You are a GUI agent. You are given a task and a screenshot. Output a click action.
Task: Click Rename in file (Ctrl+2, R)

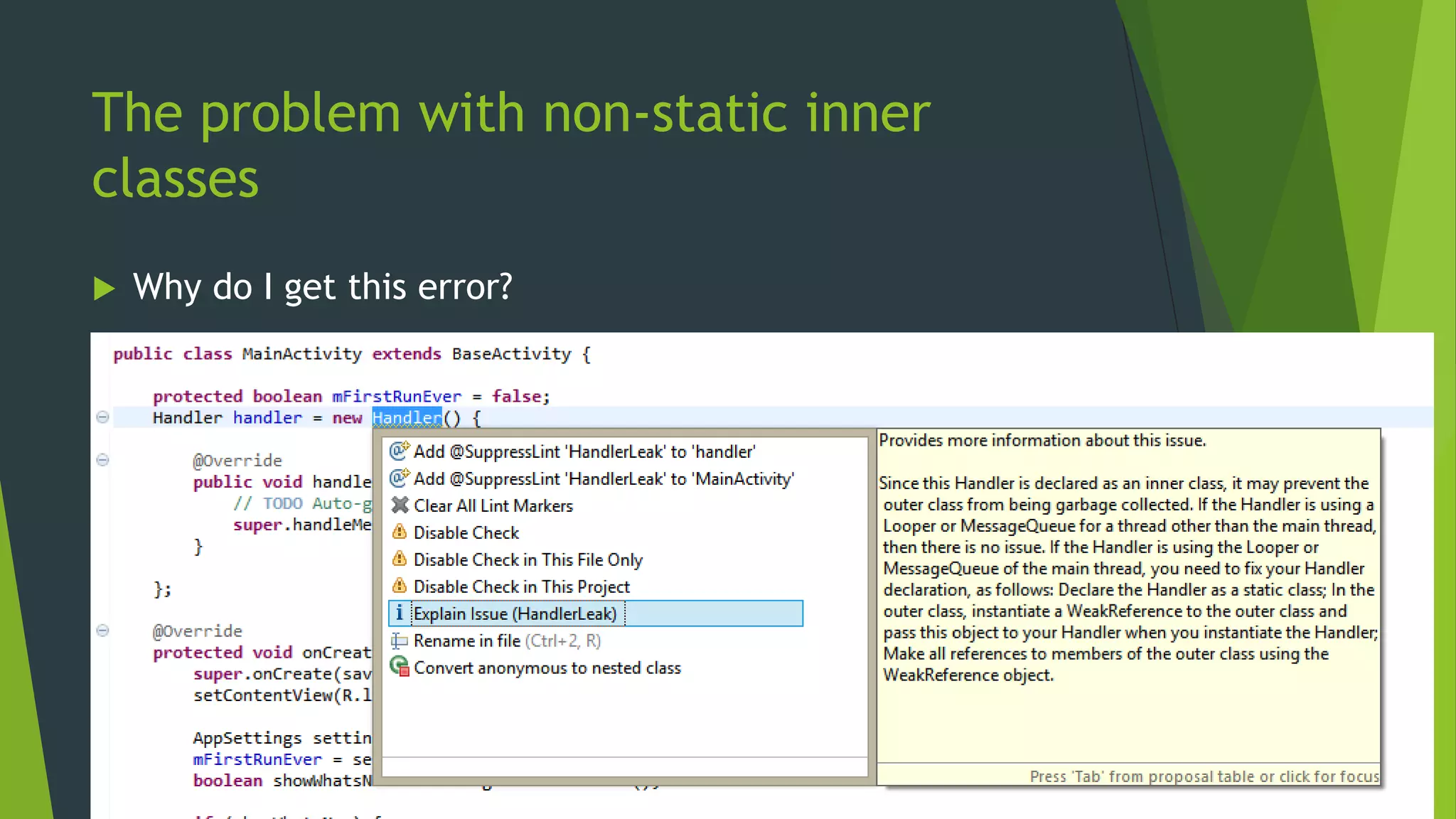click(506, 641)
